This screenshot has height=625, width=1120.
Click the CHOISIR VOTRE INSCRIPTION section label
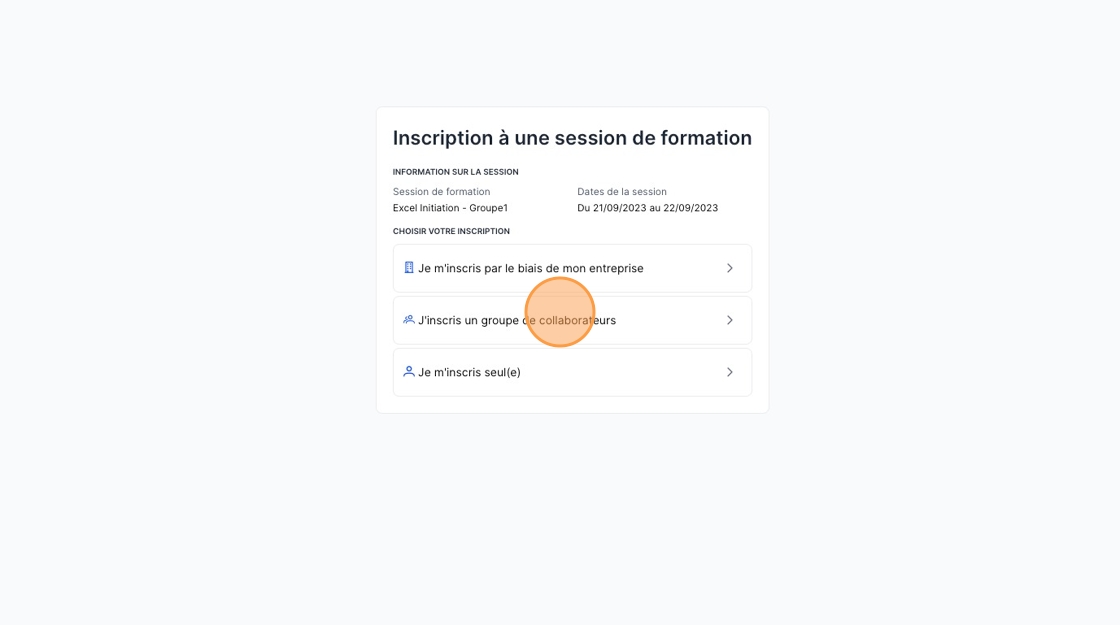(x=451, y=231)
